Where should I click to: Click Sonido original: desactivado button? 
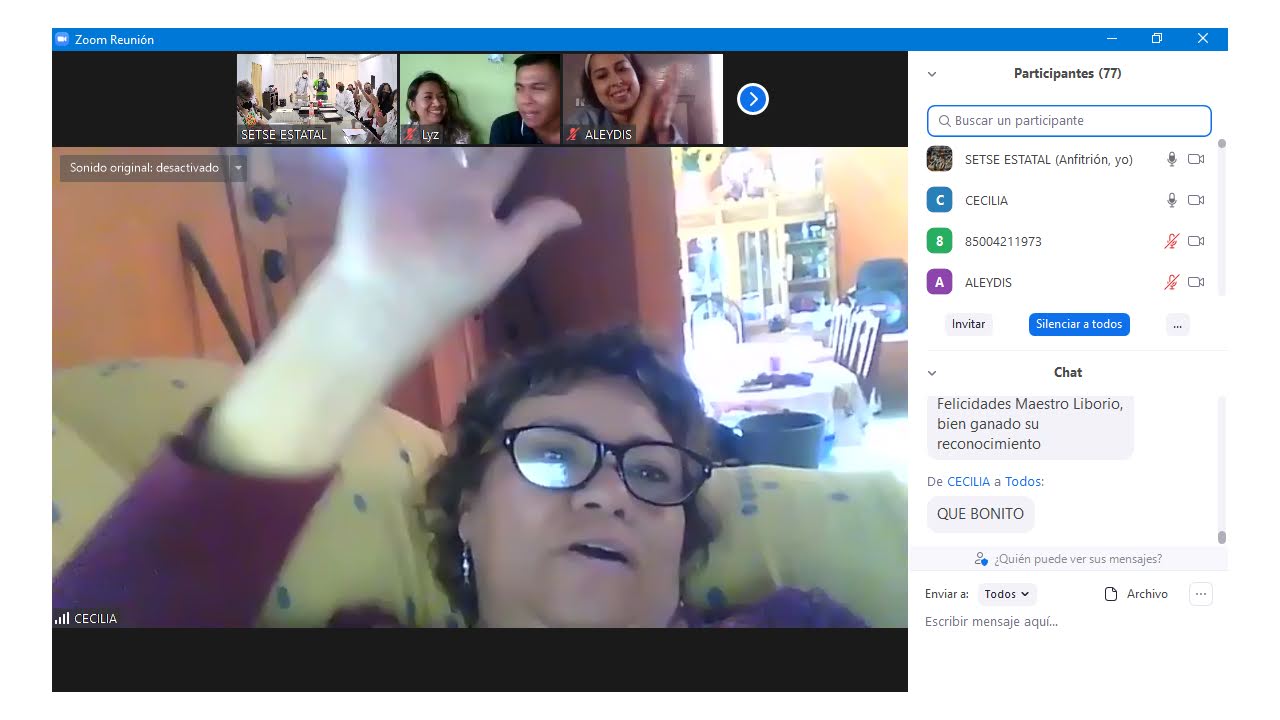(145, 168)
